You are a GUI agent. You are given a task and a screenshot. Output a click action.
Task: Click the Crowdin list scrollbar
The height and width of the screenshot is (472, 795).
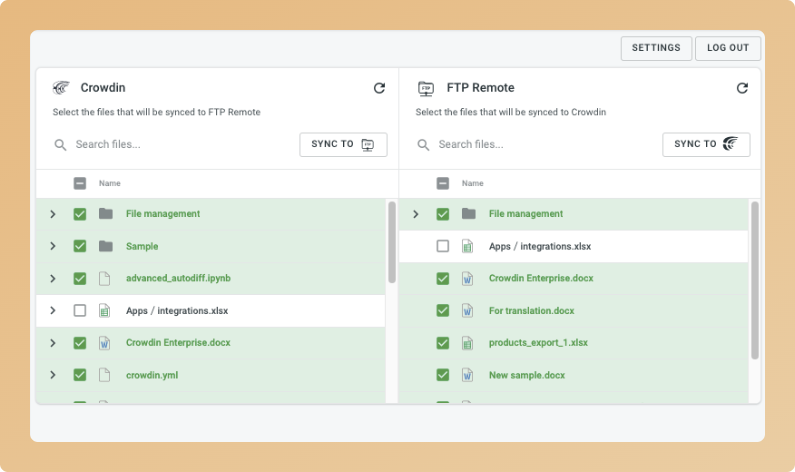[x=392, y=242]
